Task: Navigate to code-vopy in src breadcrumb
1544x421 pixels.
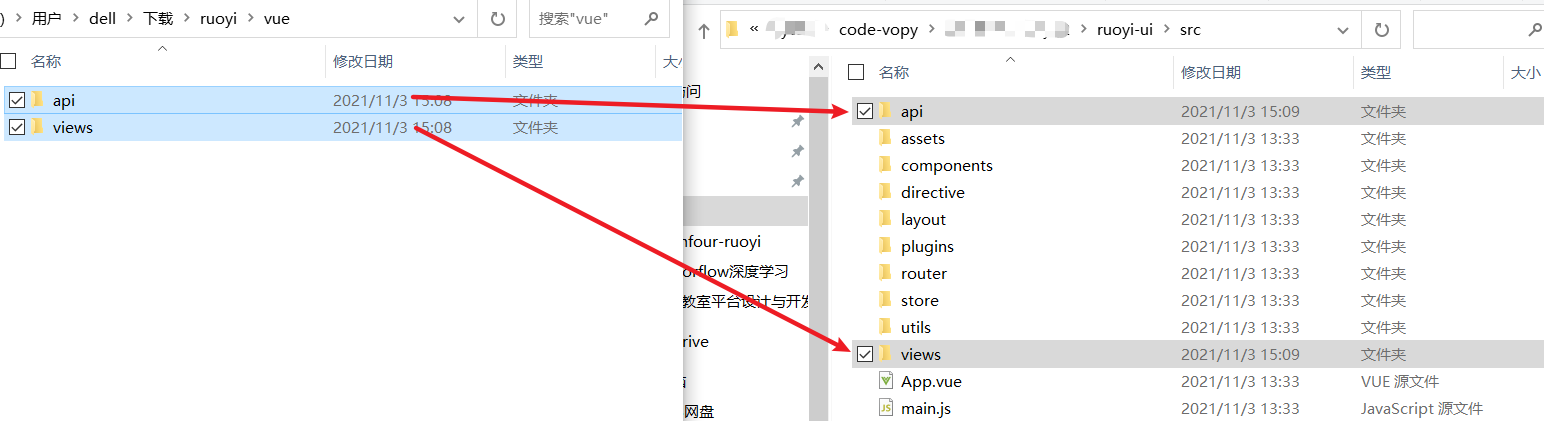Action: [878, 30]
